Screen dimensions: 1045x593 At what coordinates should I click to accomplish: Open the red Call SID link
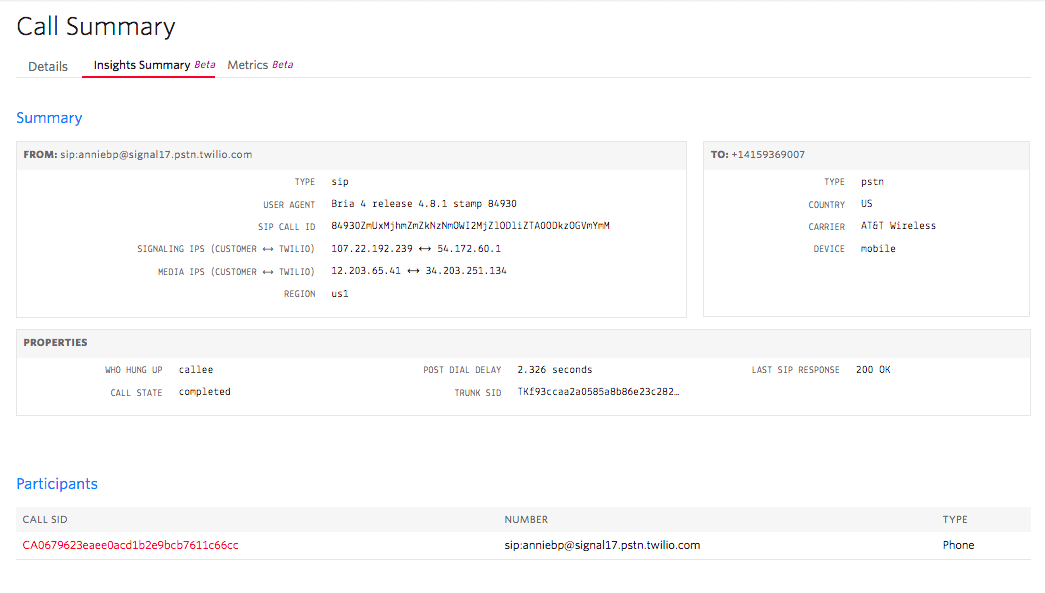[x=130, y=545]
